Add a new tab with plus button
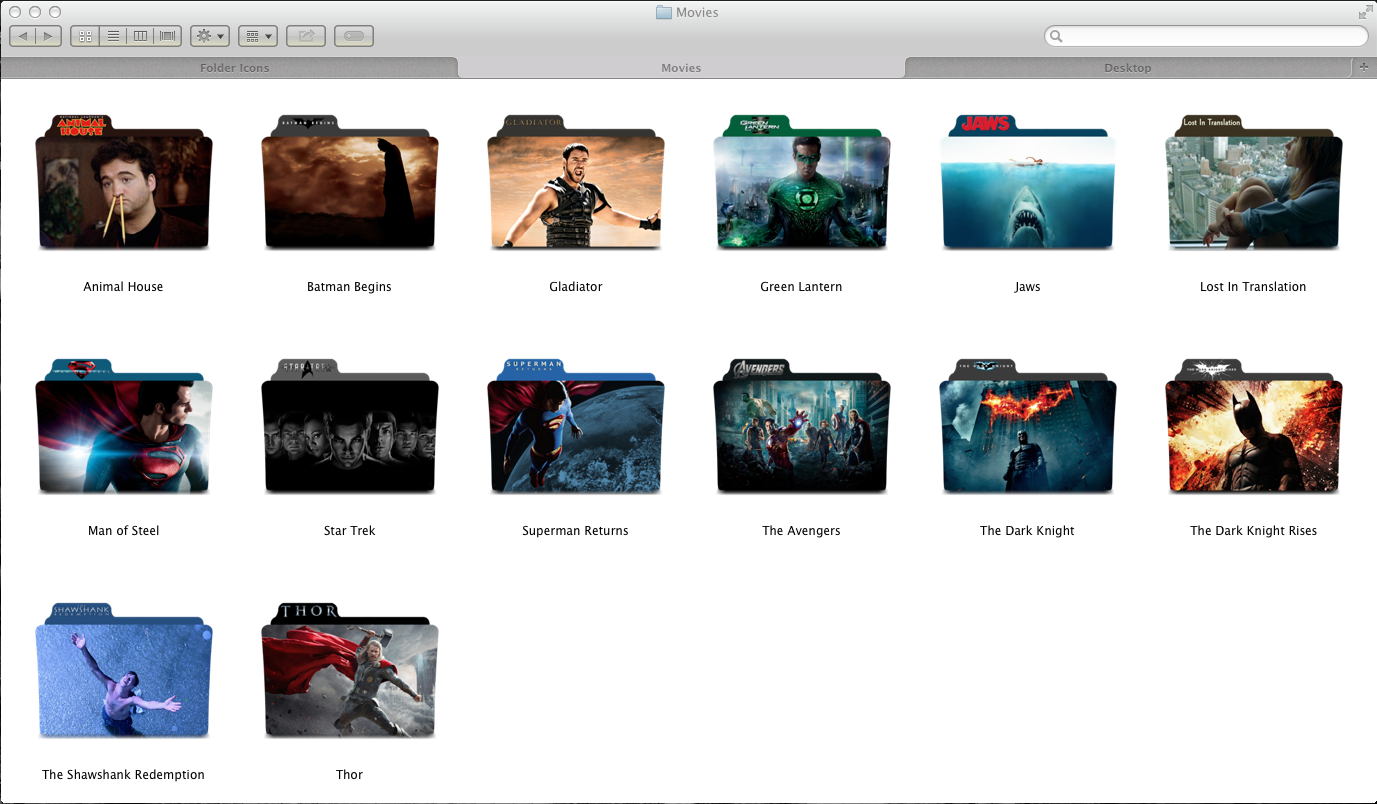The height and width of the screenshot is (804, 1377). (1364, 67)
